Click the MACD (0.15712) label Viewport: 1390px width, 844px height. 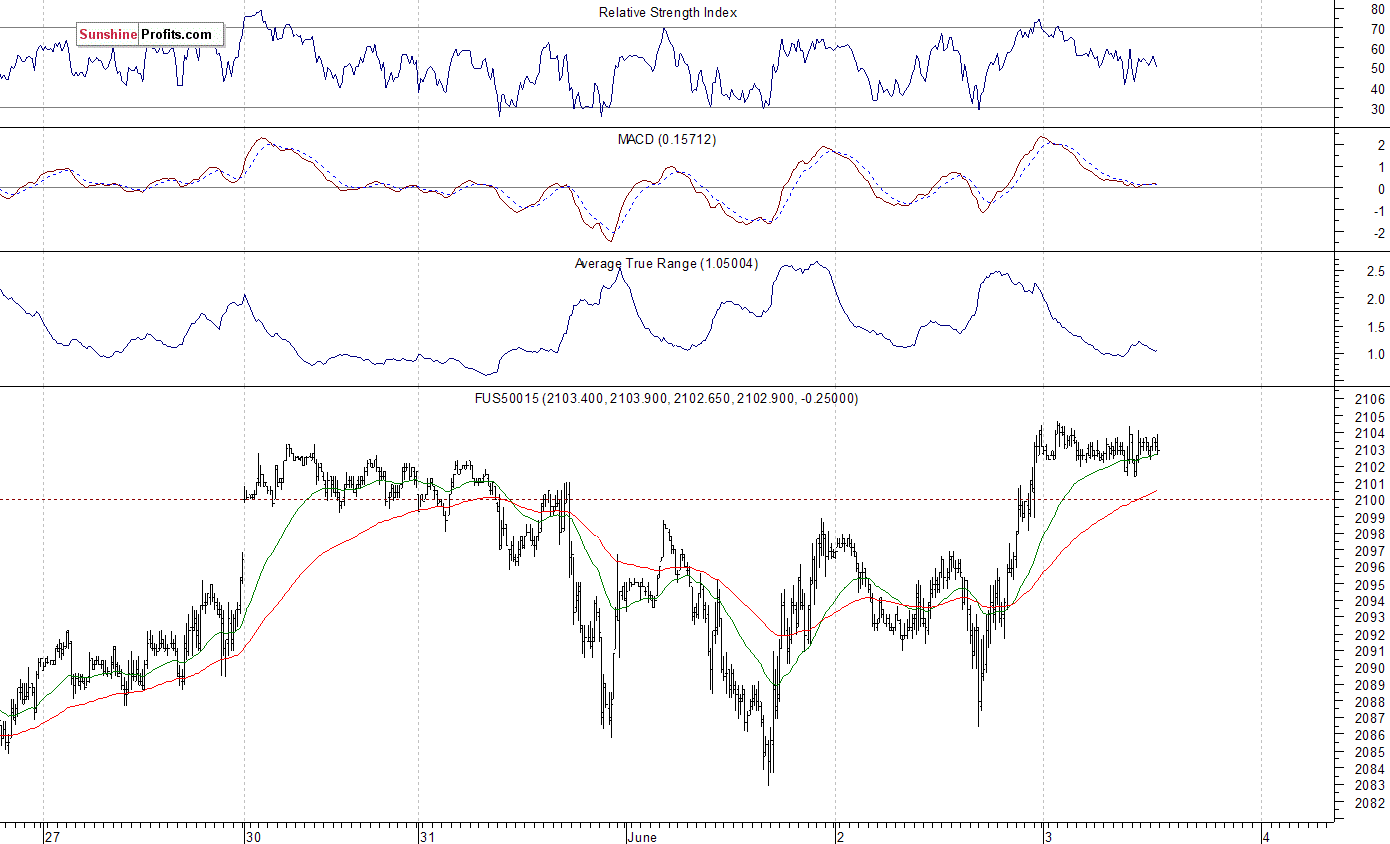click(667, 139)
